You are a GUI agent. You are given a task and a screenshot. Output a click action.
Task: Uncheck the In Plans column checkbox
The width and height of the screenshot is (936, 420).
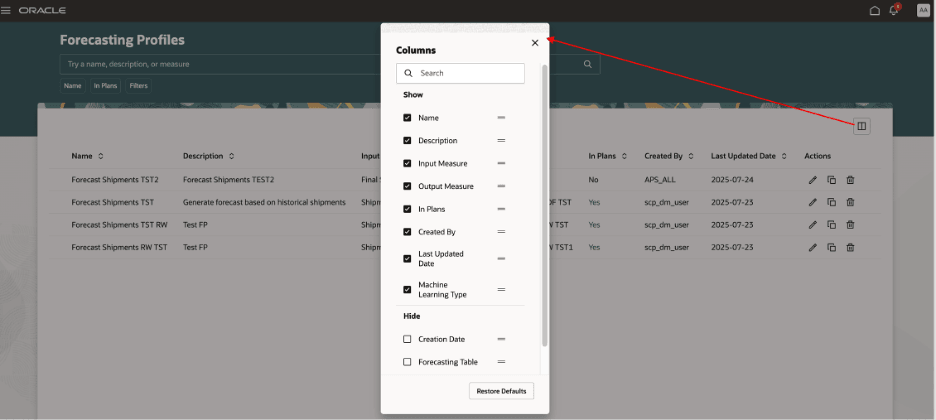tap(407, 209)
